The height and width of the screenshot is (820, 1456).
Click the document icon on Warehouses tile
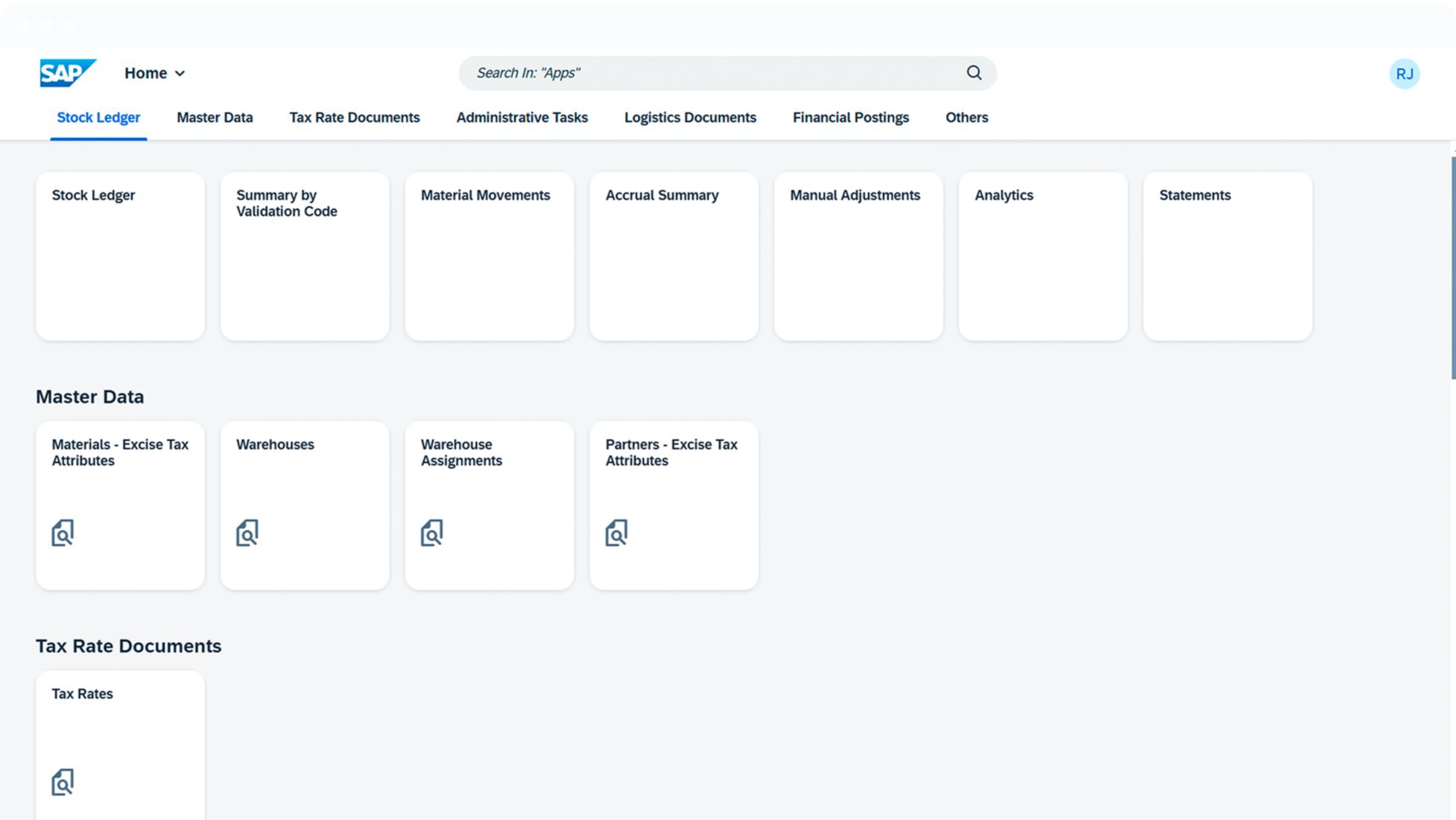click(247, 533)
